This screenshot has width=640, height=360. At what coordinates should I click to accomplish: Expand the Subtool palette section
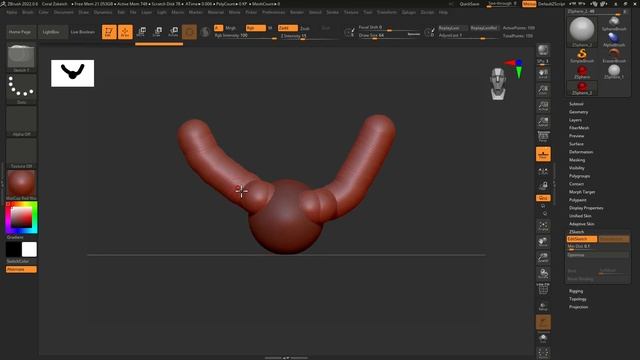coord(576,104)
